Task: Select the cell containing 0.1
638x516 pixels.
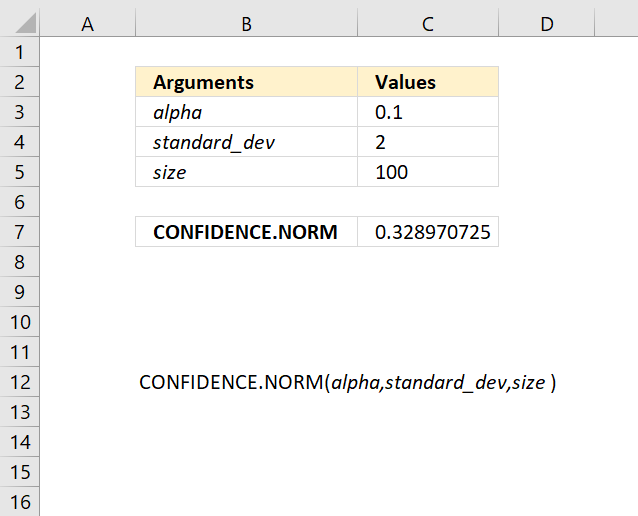Action: click(x=428, y=112)
